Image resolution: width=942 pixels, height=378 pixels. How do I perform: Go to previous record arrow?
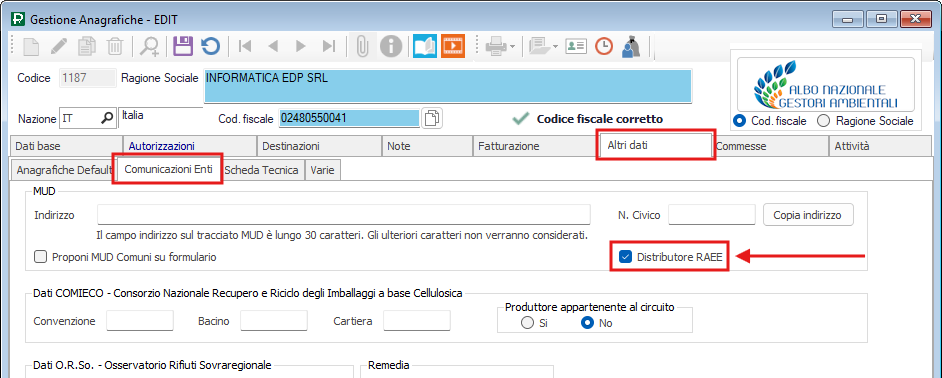point(273,46)
